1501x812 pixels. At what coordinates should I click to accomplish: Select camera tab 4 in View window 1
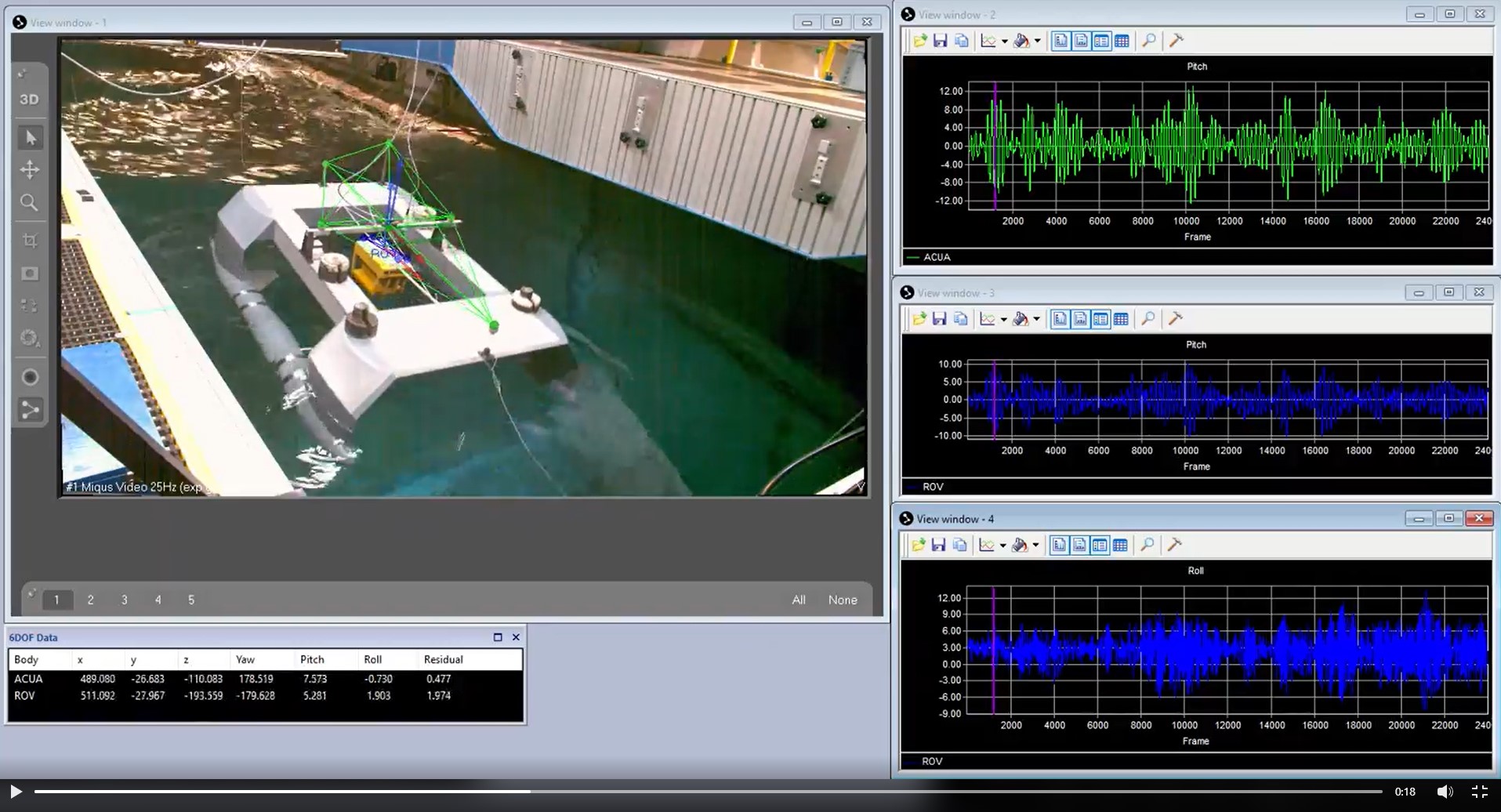pyautogui.click(x=158, y=600)
